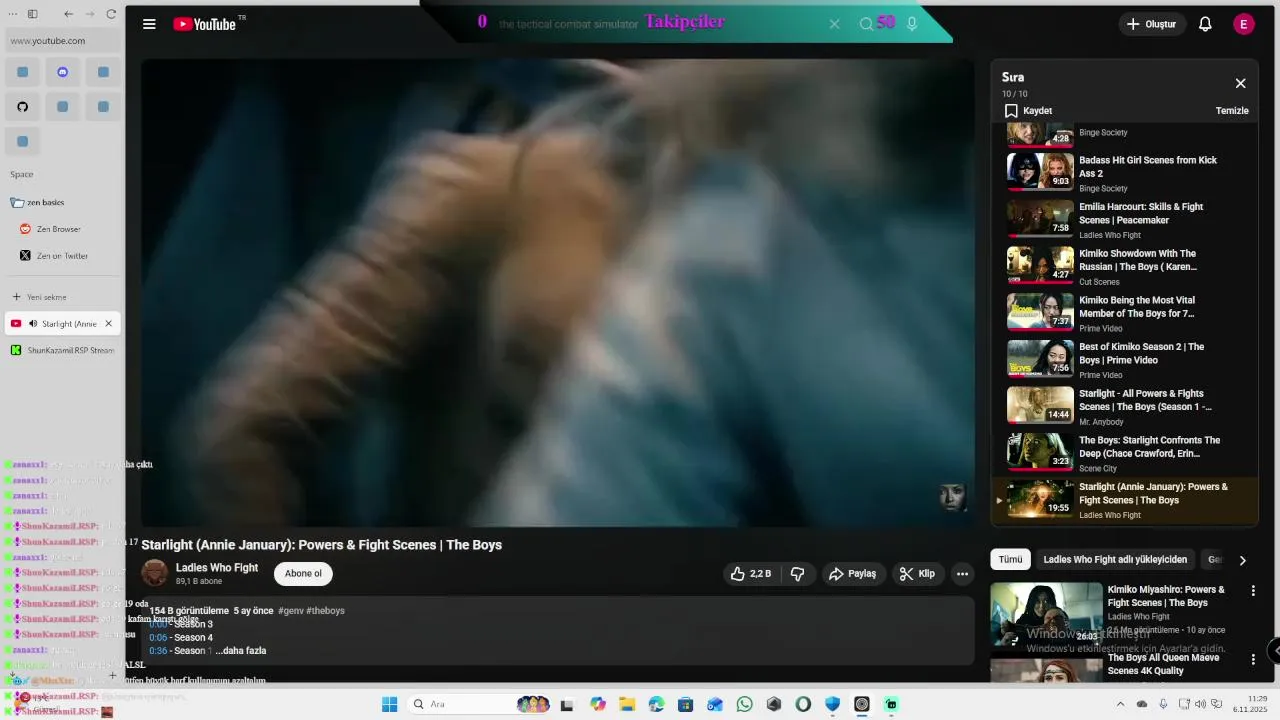Open Kimiko Showdown With The Russian video
1280x720 pixels.
(1127, 267)
